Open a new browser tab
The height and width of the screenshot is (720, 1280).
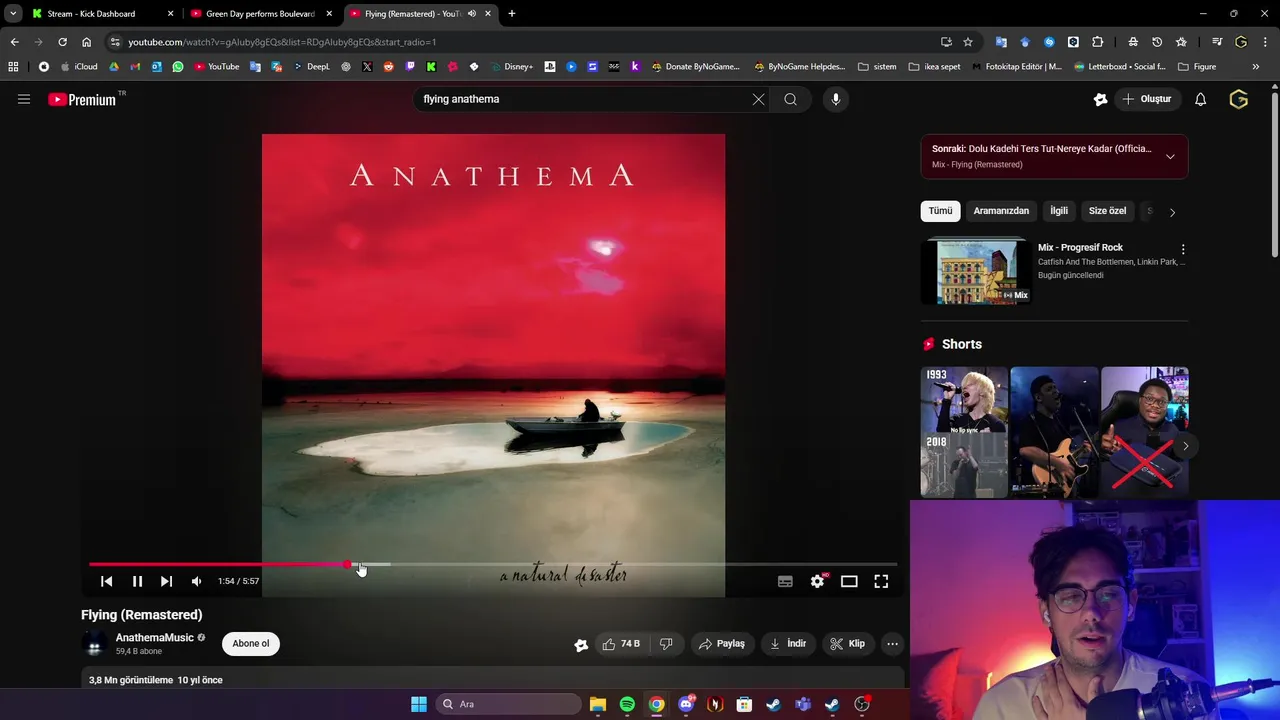pos(512,14)
